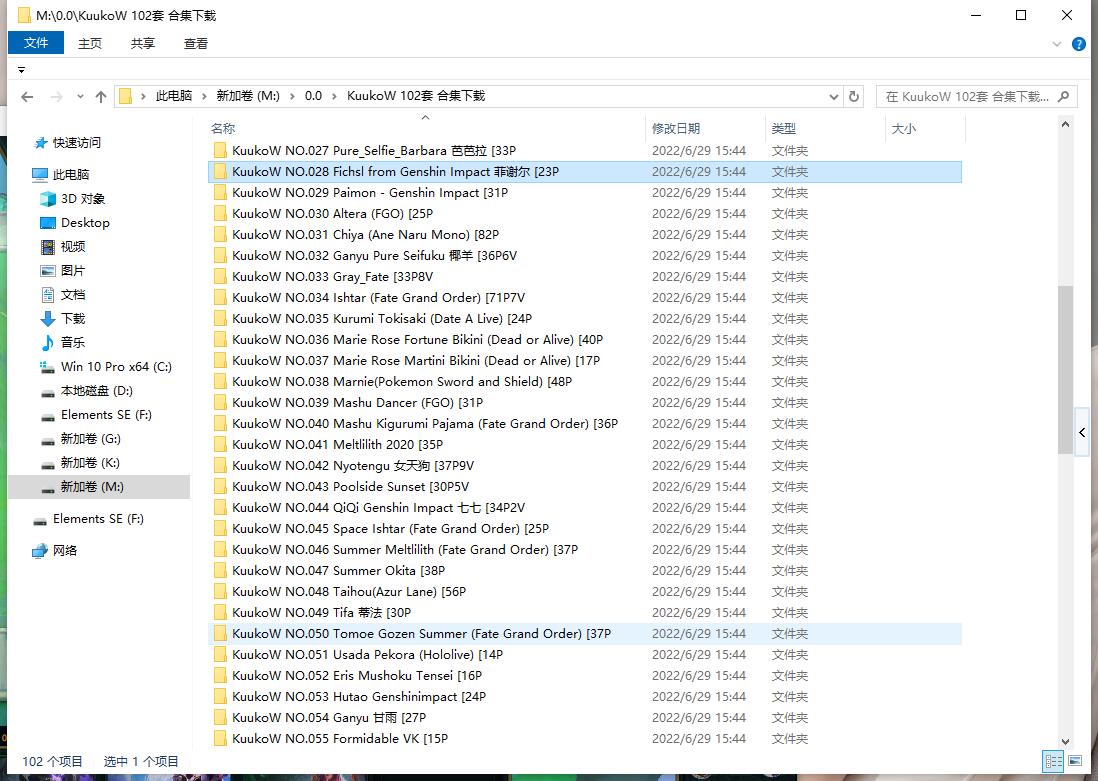Select 此电脑 in the navigation pane

point(71,174)
